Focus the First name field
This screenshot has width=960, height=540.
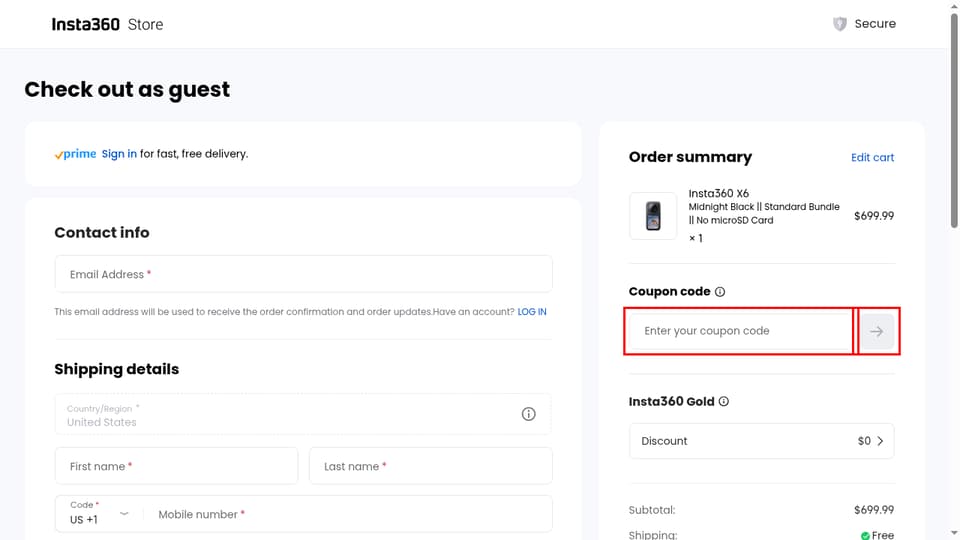pyautogui.click(x=176, y=466)
